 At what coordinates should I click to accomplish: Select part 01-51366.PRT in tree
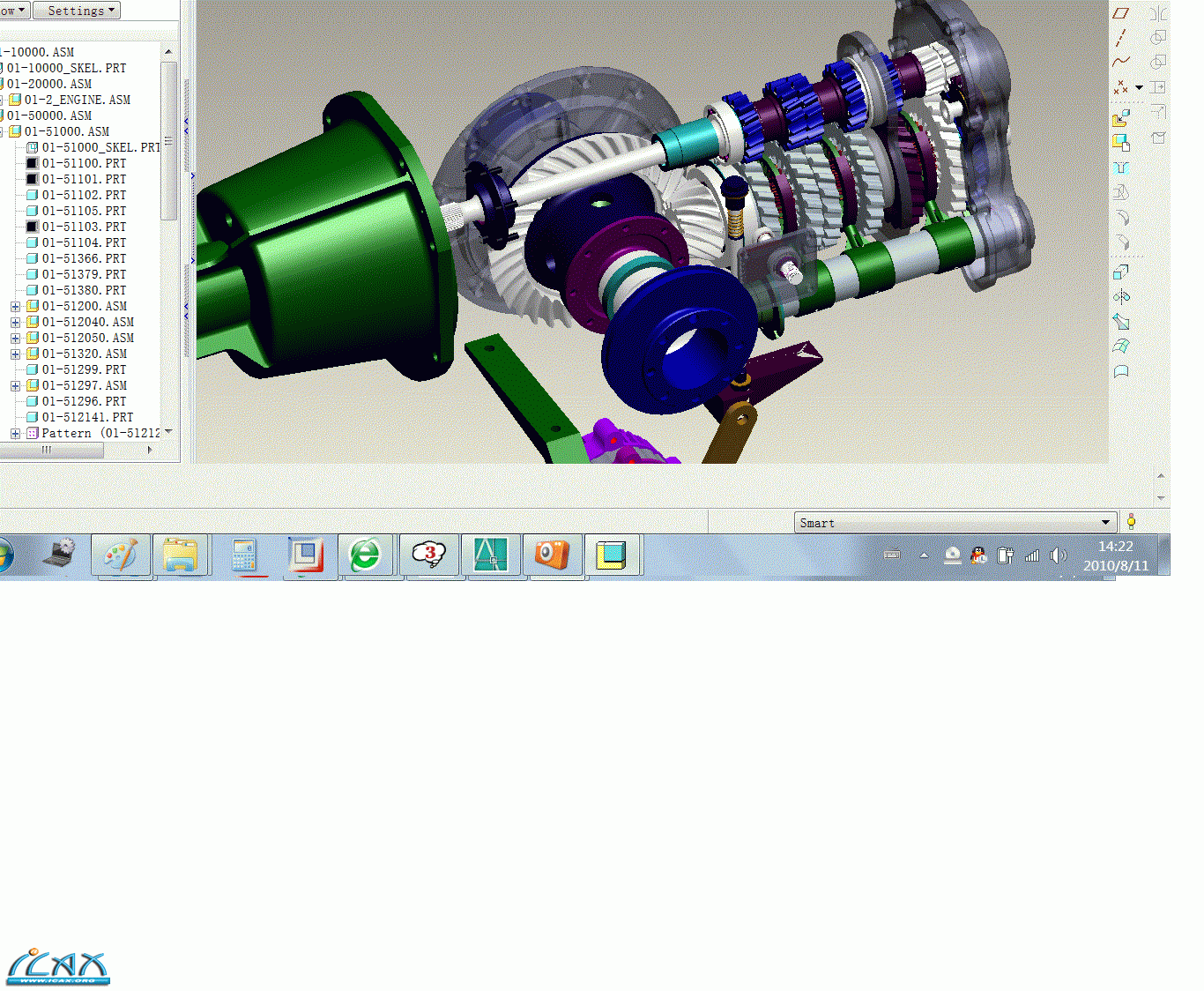(x=84, y=258)
